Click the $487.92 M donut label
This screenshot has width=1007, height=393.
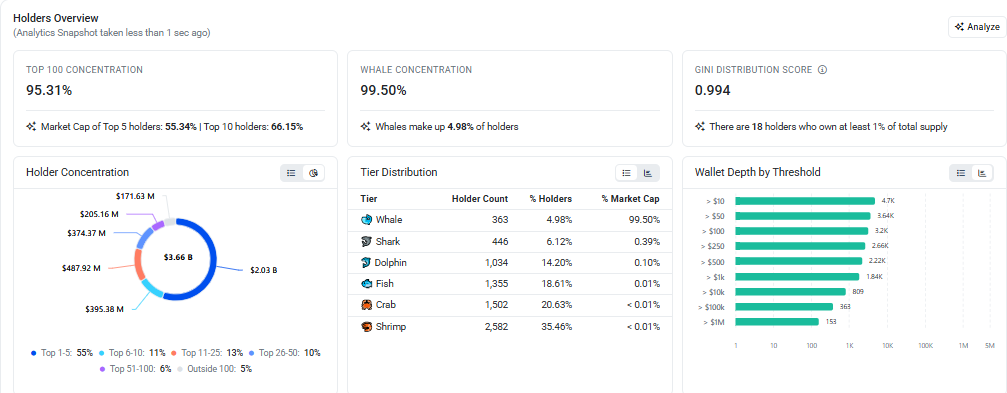coord(81,268)
